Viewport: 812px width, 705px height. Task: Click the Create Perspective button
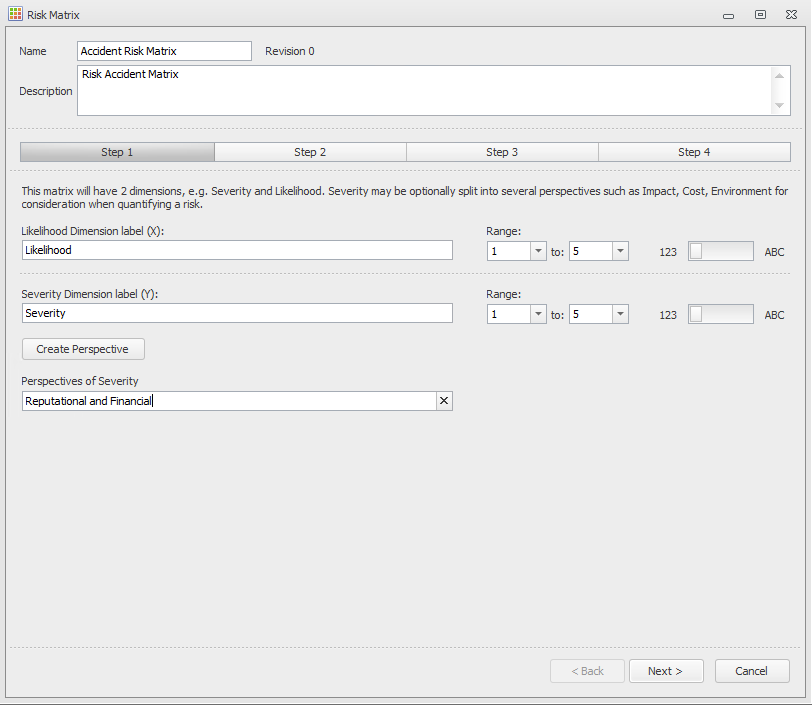click(x=83, y=349)
